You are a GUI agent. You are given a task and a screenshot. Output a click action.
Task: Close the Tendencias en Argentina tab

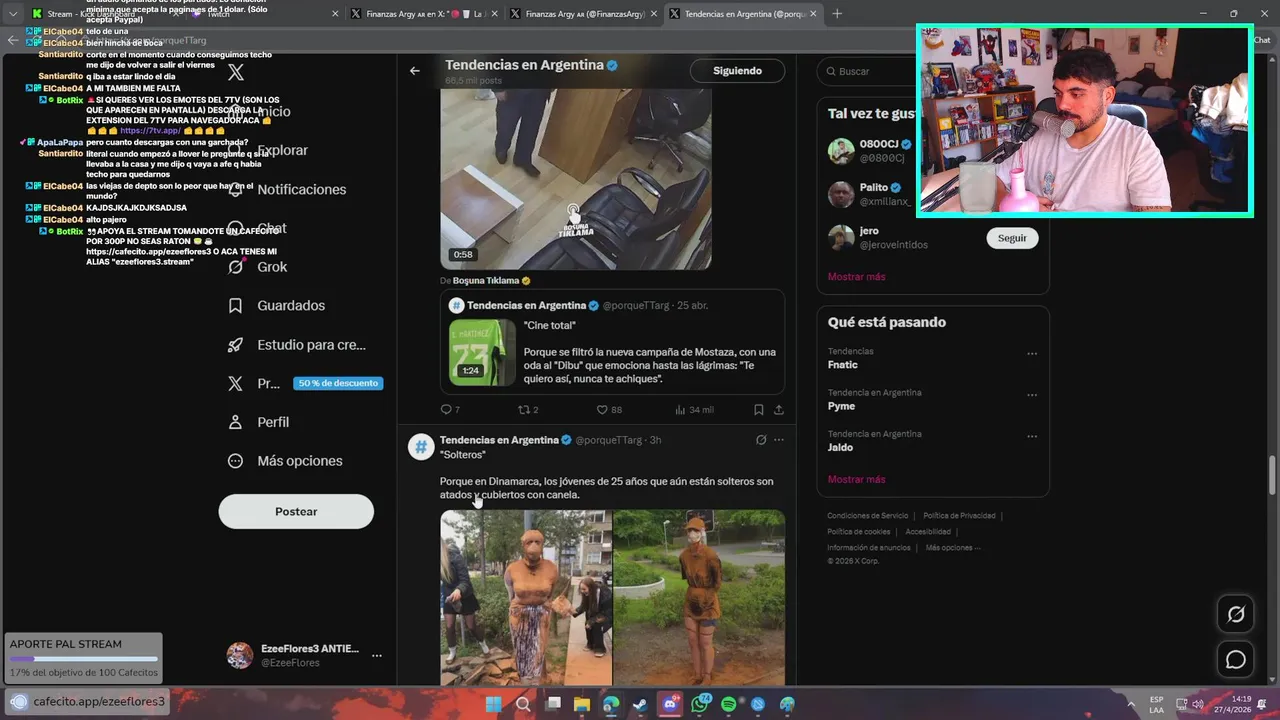813,14
